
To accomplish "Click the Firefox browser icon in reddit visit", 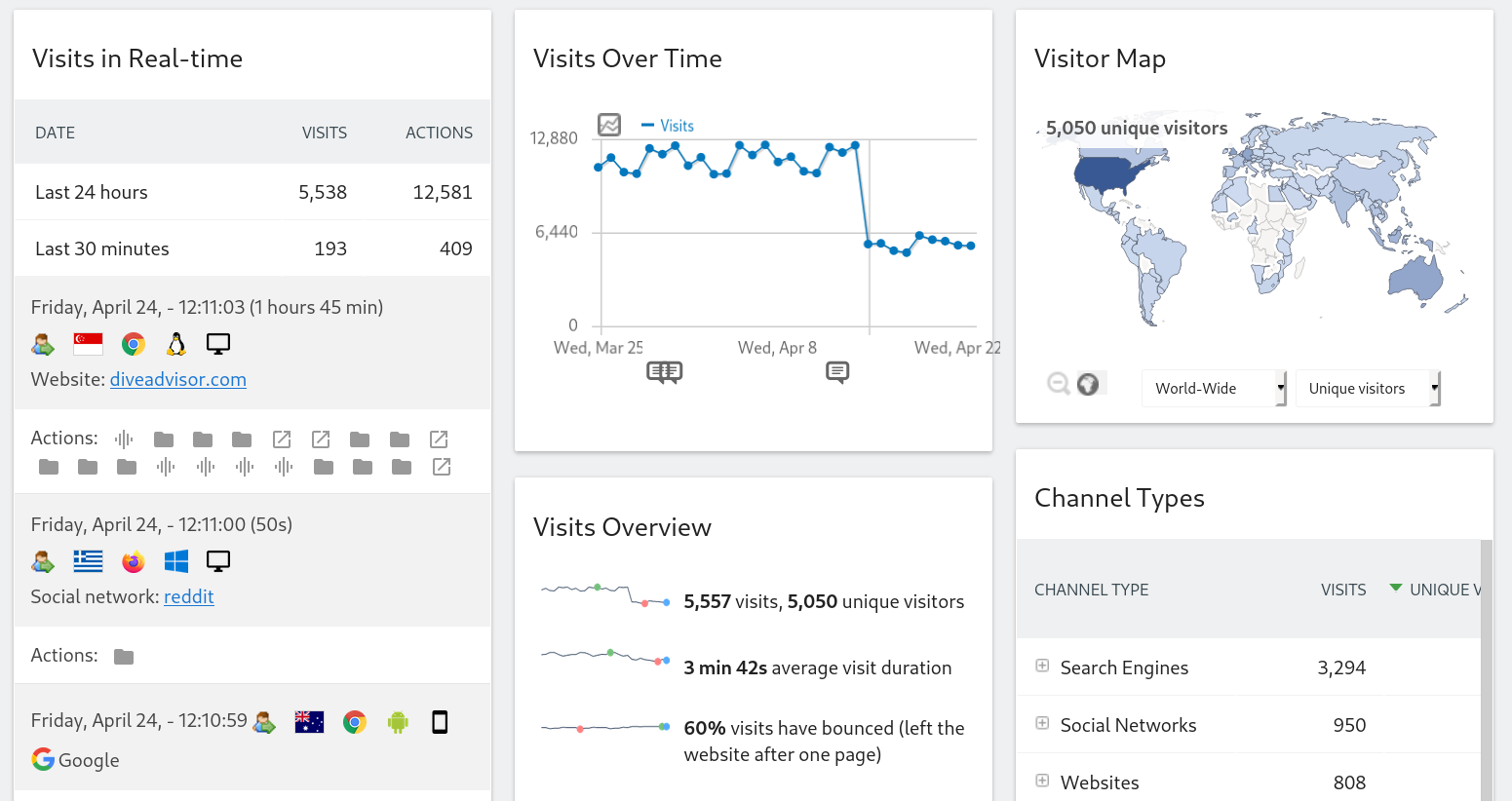I will pos(134,561).
